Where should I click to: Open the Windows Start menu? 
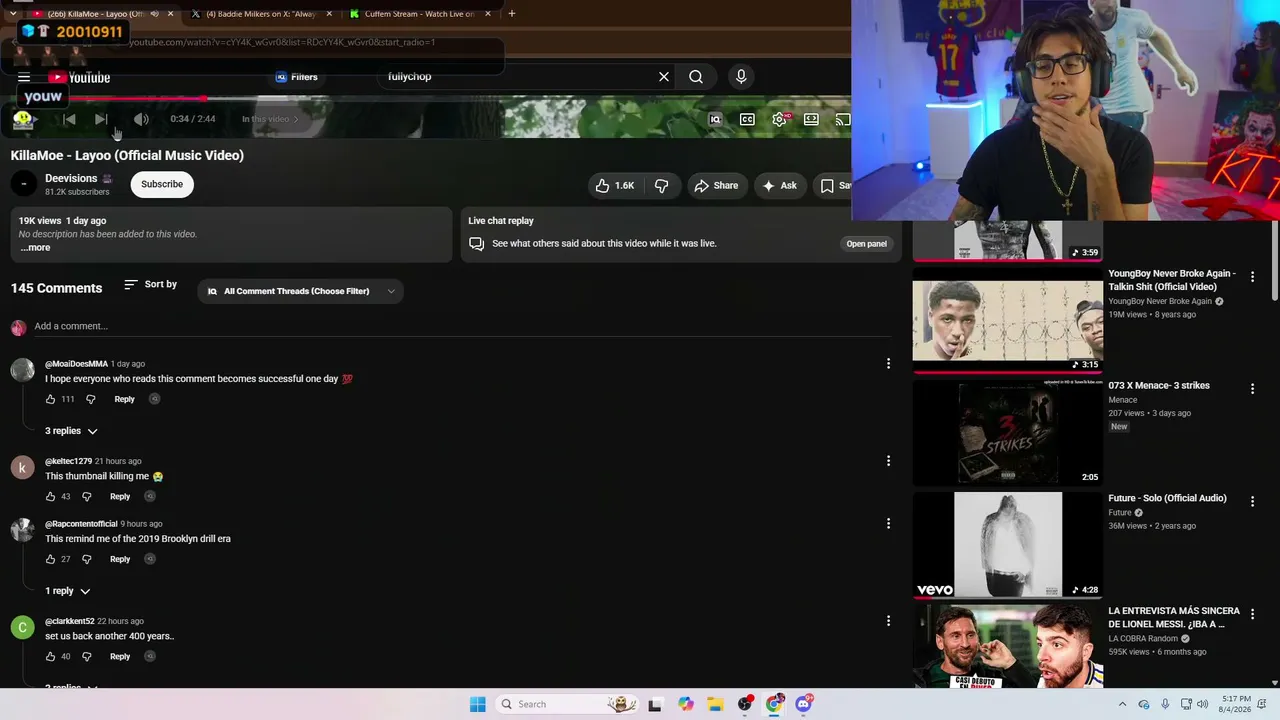coord(478,704)
